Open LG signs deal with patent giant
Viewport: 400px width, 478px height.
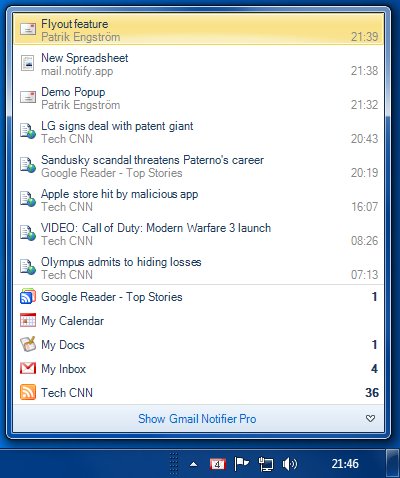tap(199, 131)
